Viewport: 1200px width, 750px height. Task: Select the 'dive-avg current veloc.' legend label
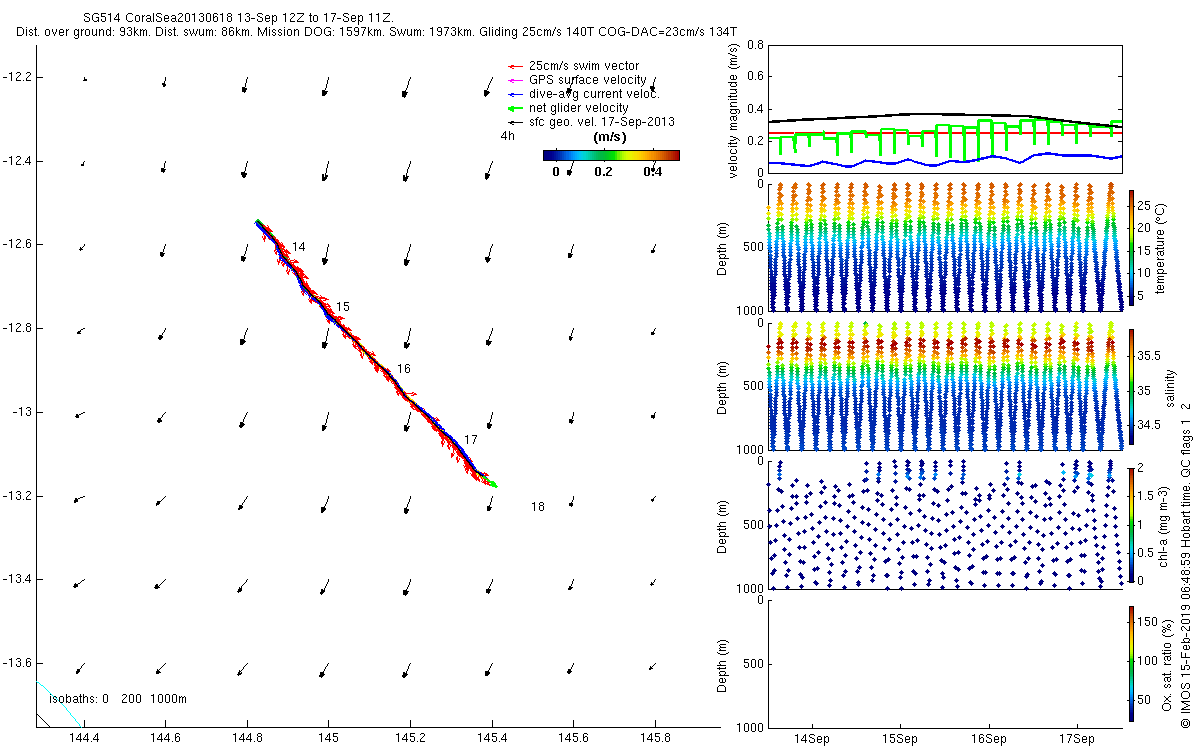point(595,94)
